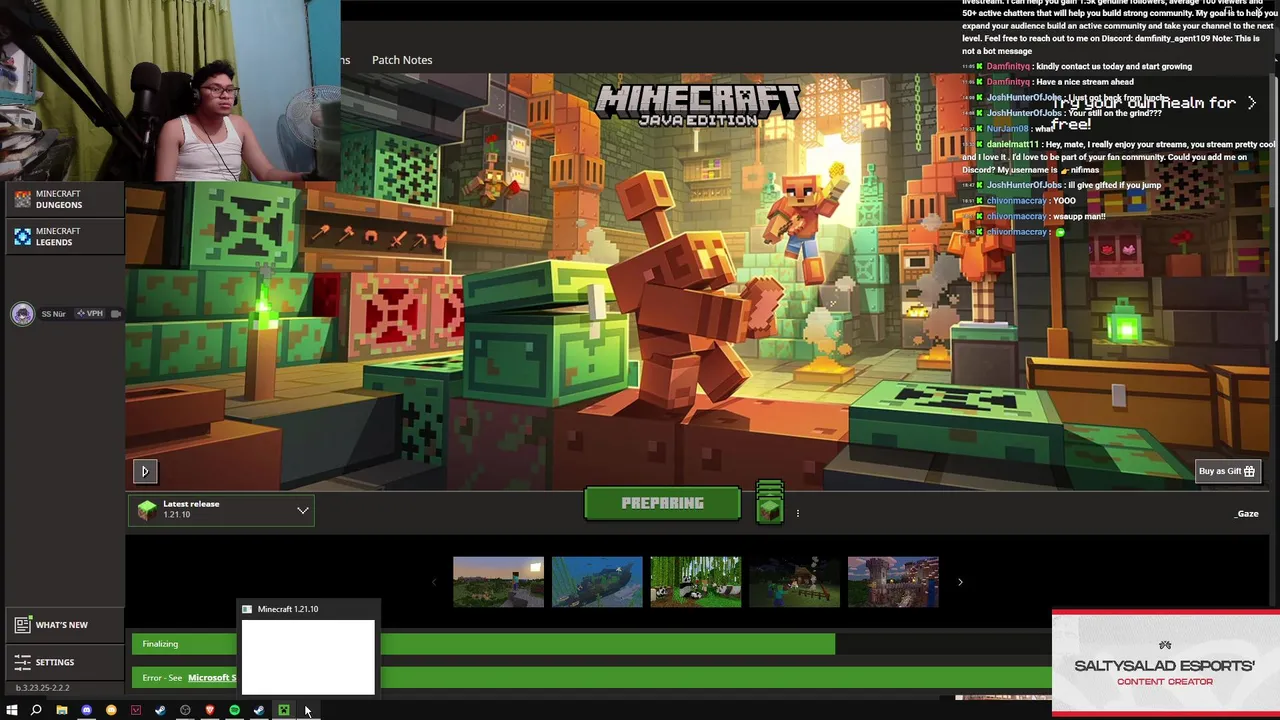The image size is (1280, 720).
Task: Open the Microsoft Store error link
Action: (x=212, y=678)
